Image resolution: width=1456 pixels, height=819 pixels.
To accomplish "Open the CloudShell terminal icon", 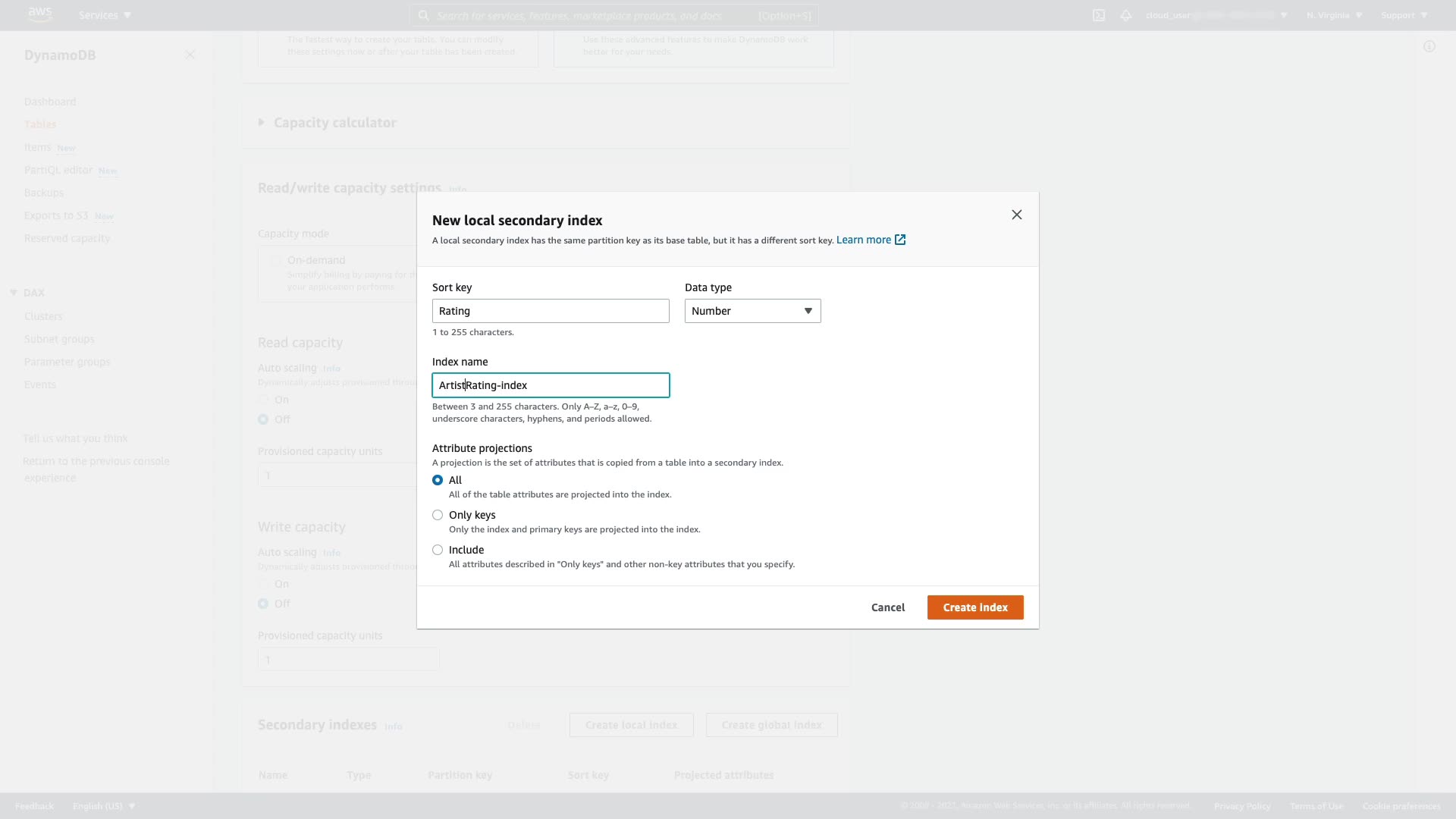I will [x=1099, y=15].
